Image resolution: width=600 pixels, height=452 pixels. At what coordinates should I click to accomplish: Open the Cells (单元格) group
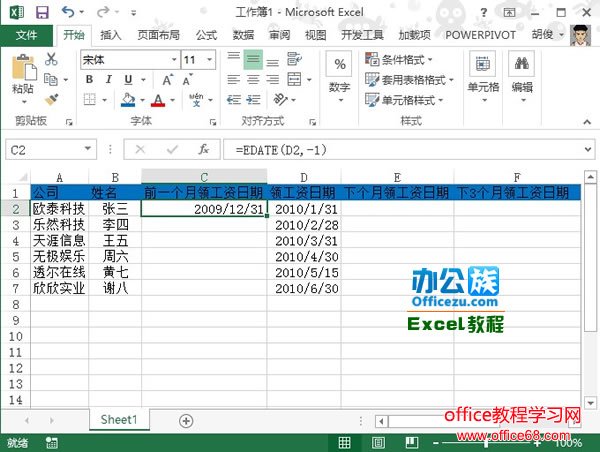coord(483,77)
